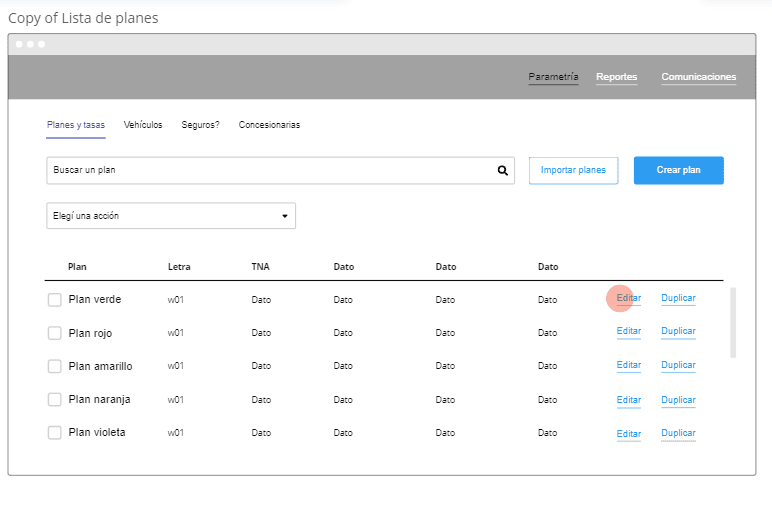772x519 pixels.
Task: Click Editar for Plan naranja
Action: [x=629, y=400]
